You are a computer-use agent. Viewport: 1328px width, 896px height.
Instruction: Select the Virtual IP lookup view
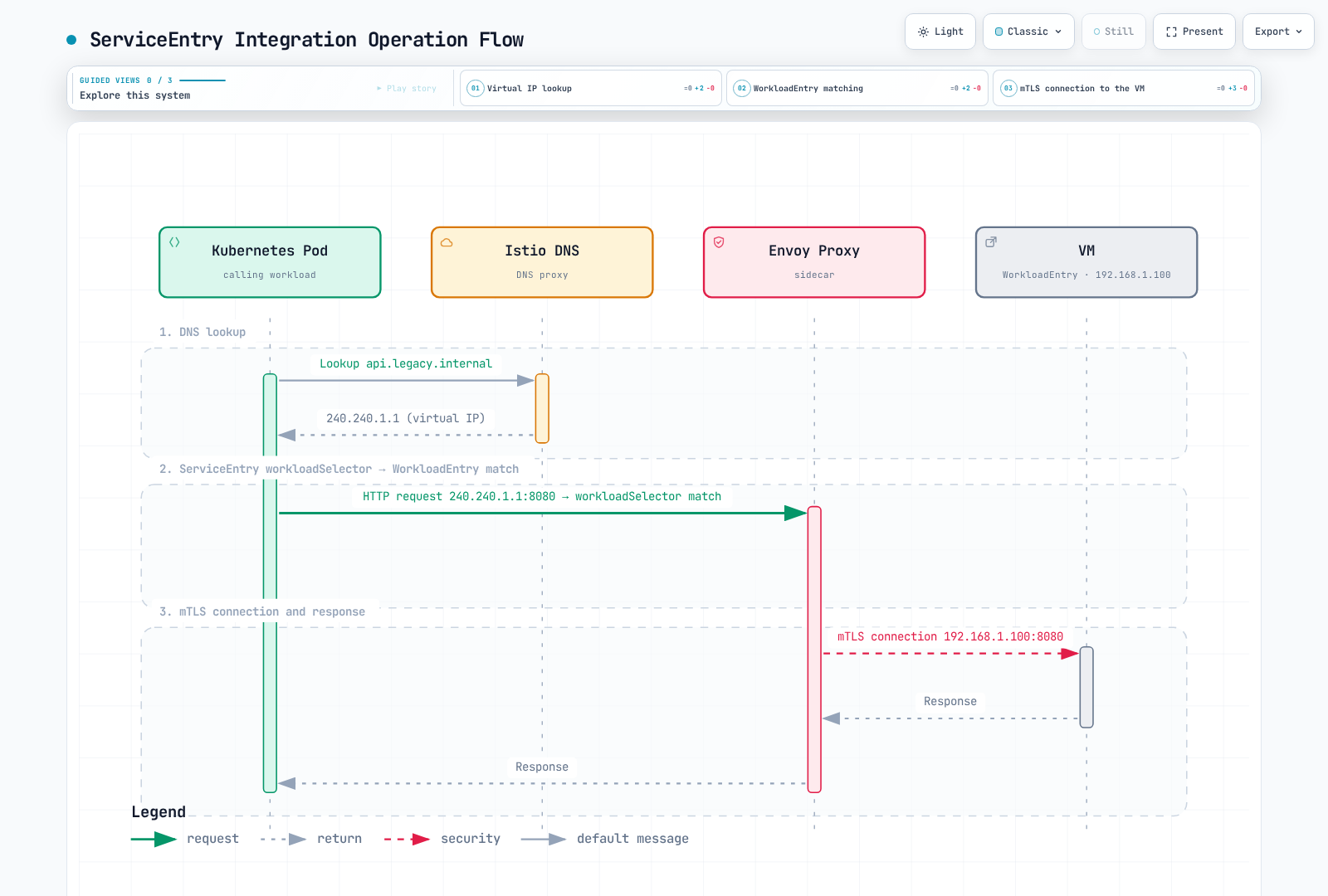(x=591, y=88)
